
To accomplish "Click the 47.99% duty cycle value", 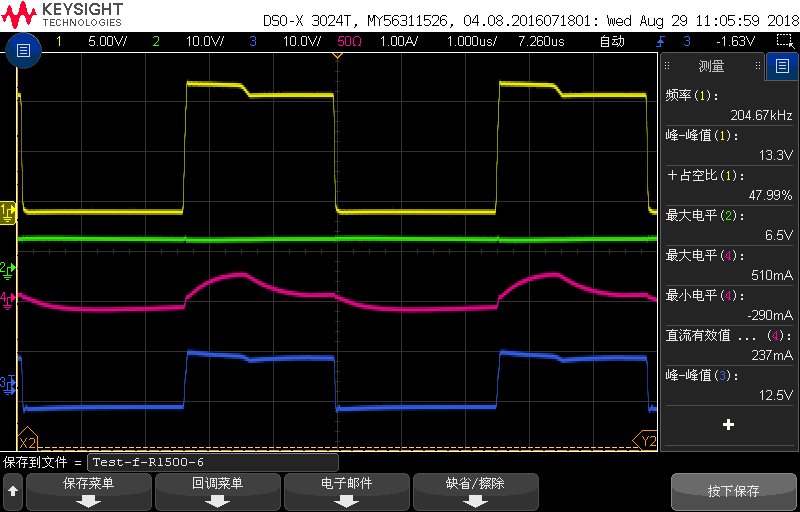I will (x=771, y=195).
